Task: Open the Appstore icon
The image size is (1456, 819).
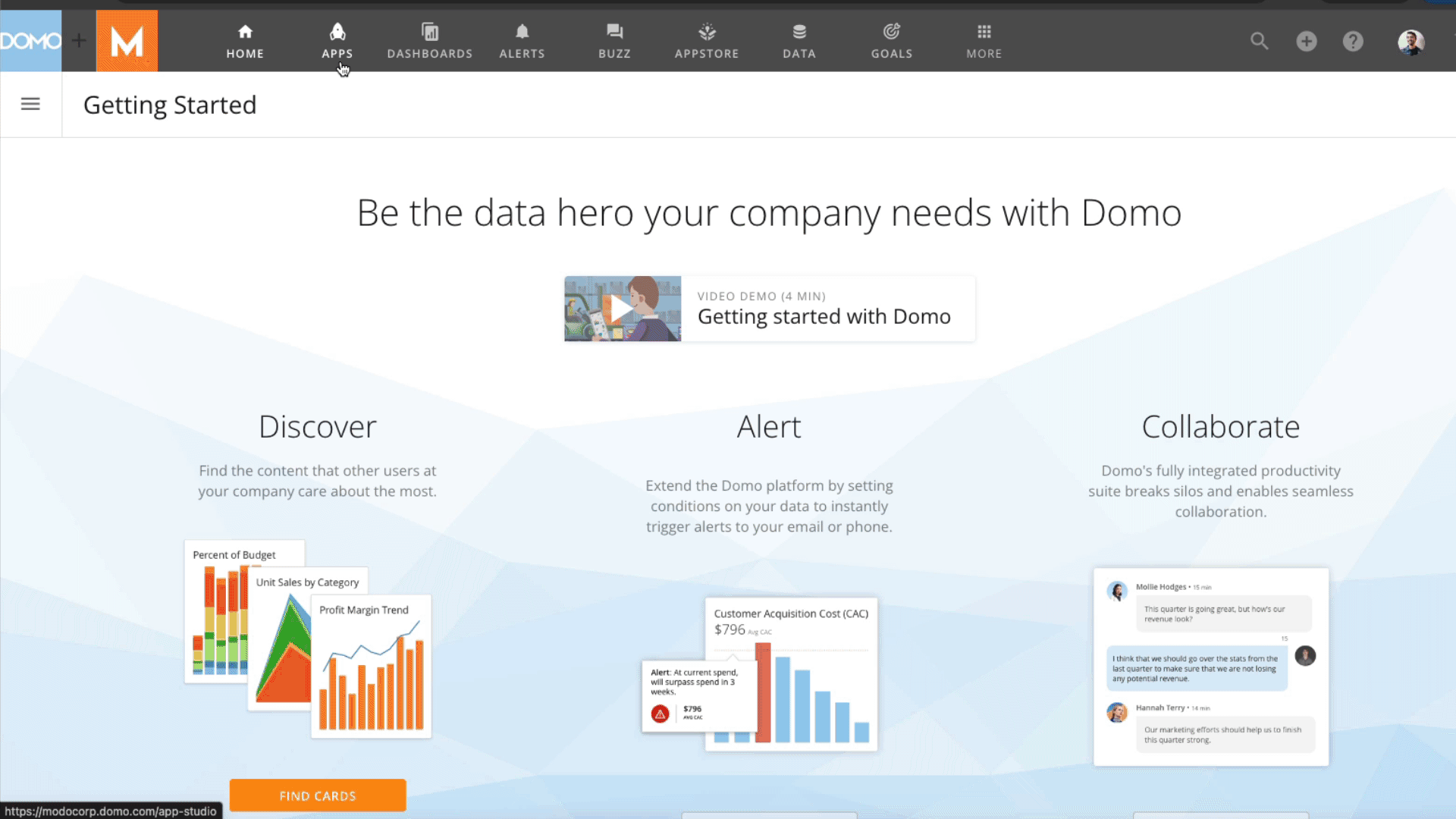Action: 707,32
